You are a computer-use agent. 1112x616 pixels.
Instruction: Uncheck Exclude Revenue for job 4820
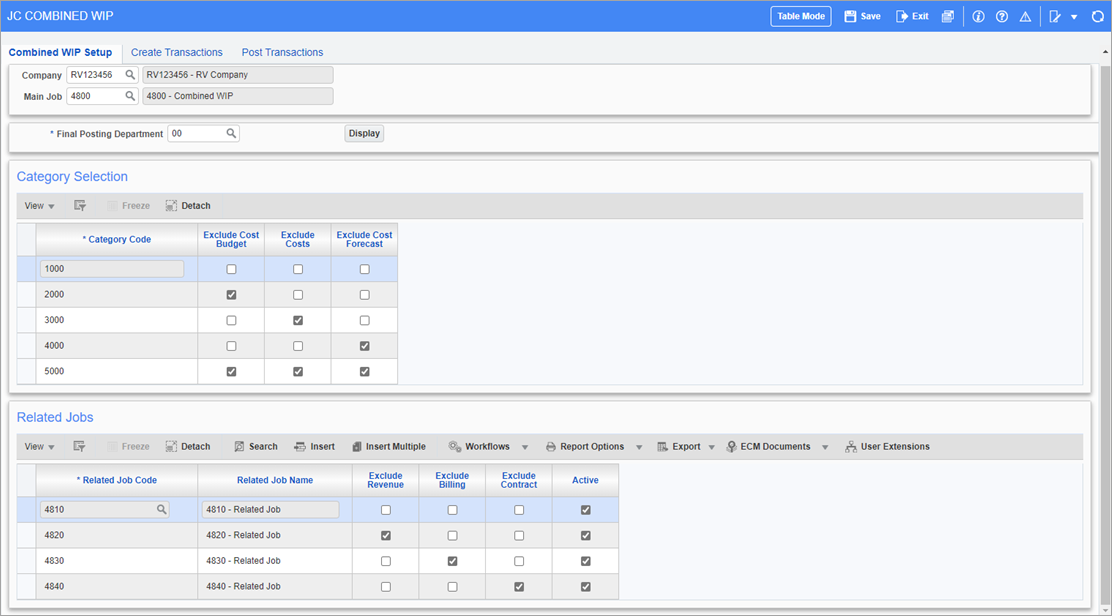(386, 535)
